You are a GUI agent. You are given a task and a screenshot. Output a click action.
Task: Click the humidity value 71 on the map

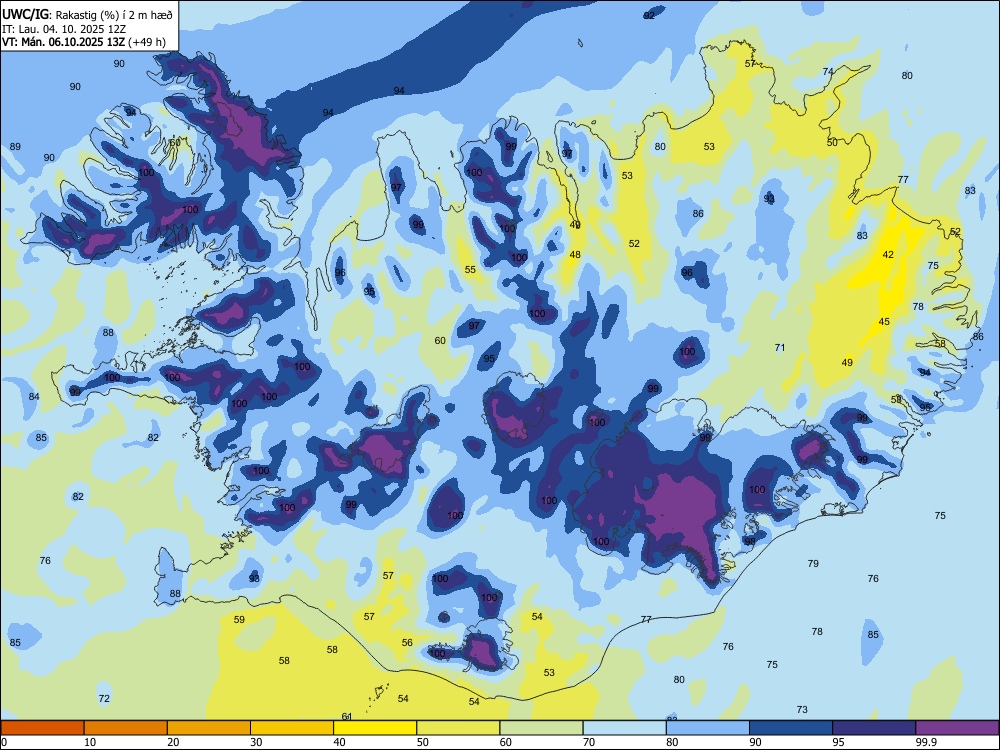[x=780, y=348]
